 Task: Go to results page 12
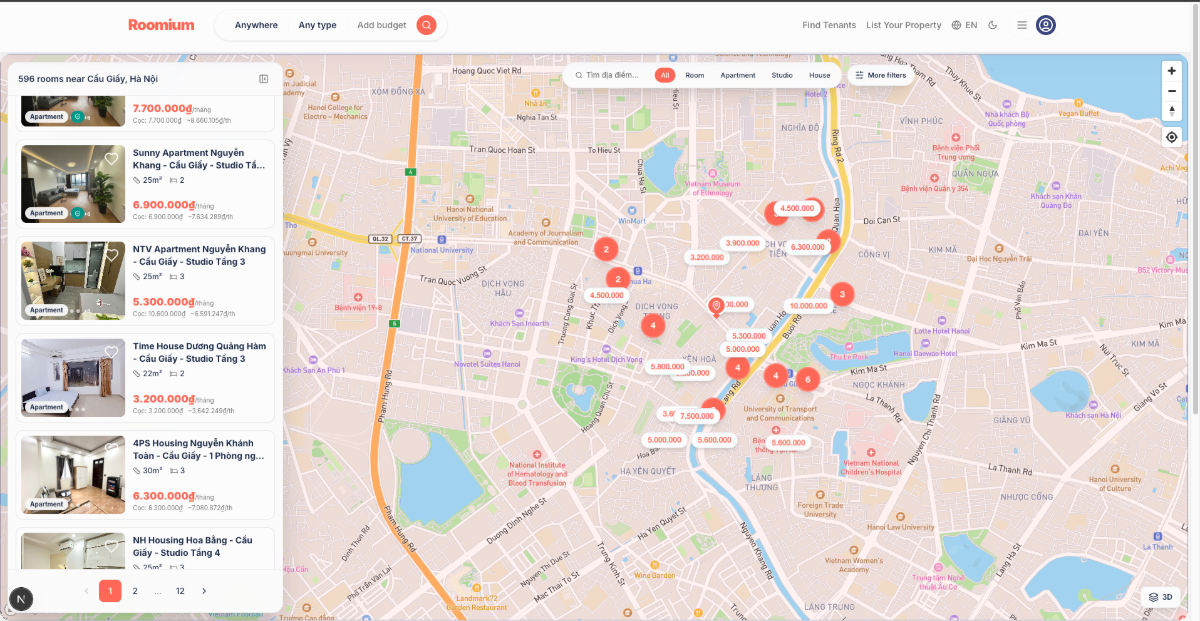click(x=180, y=591)
